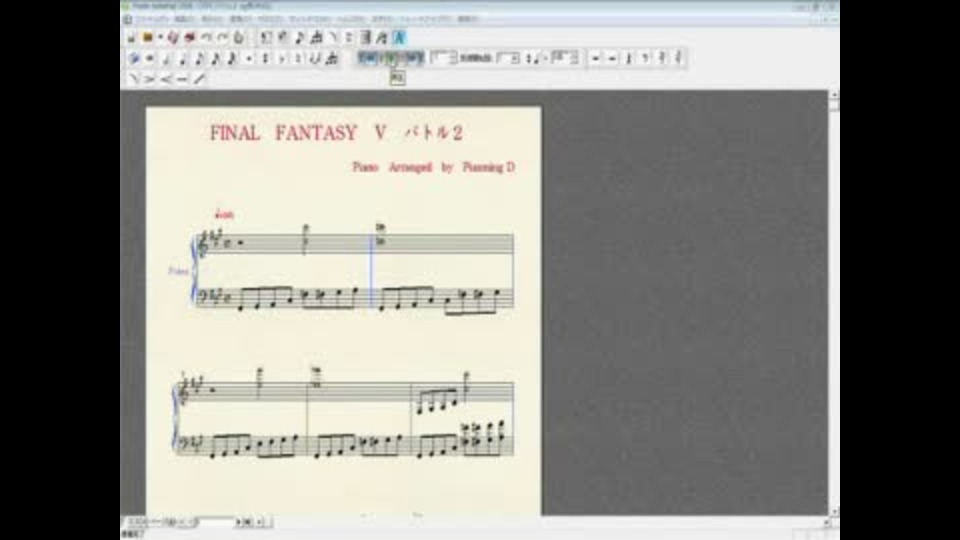Choose the whole rest icon

(x=595, y=58)
